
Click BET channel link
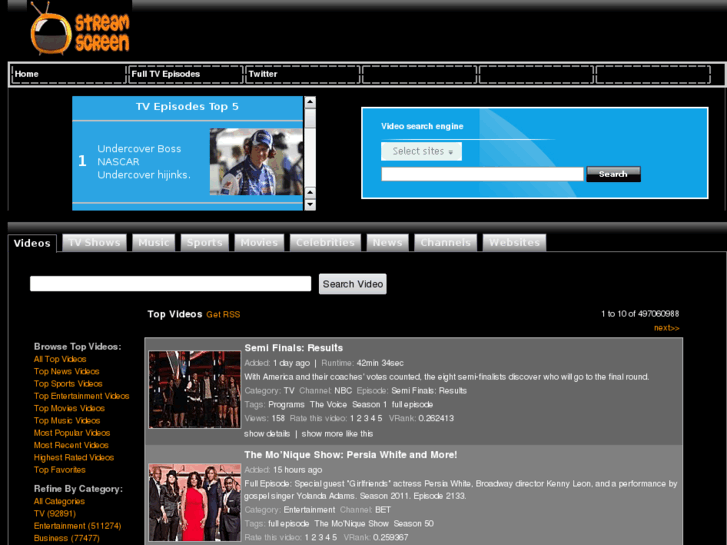(x=383, y=510)
